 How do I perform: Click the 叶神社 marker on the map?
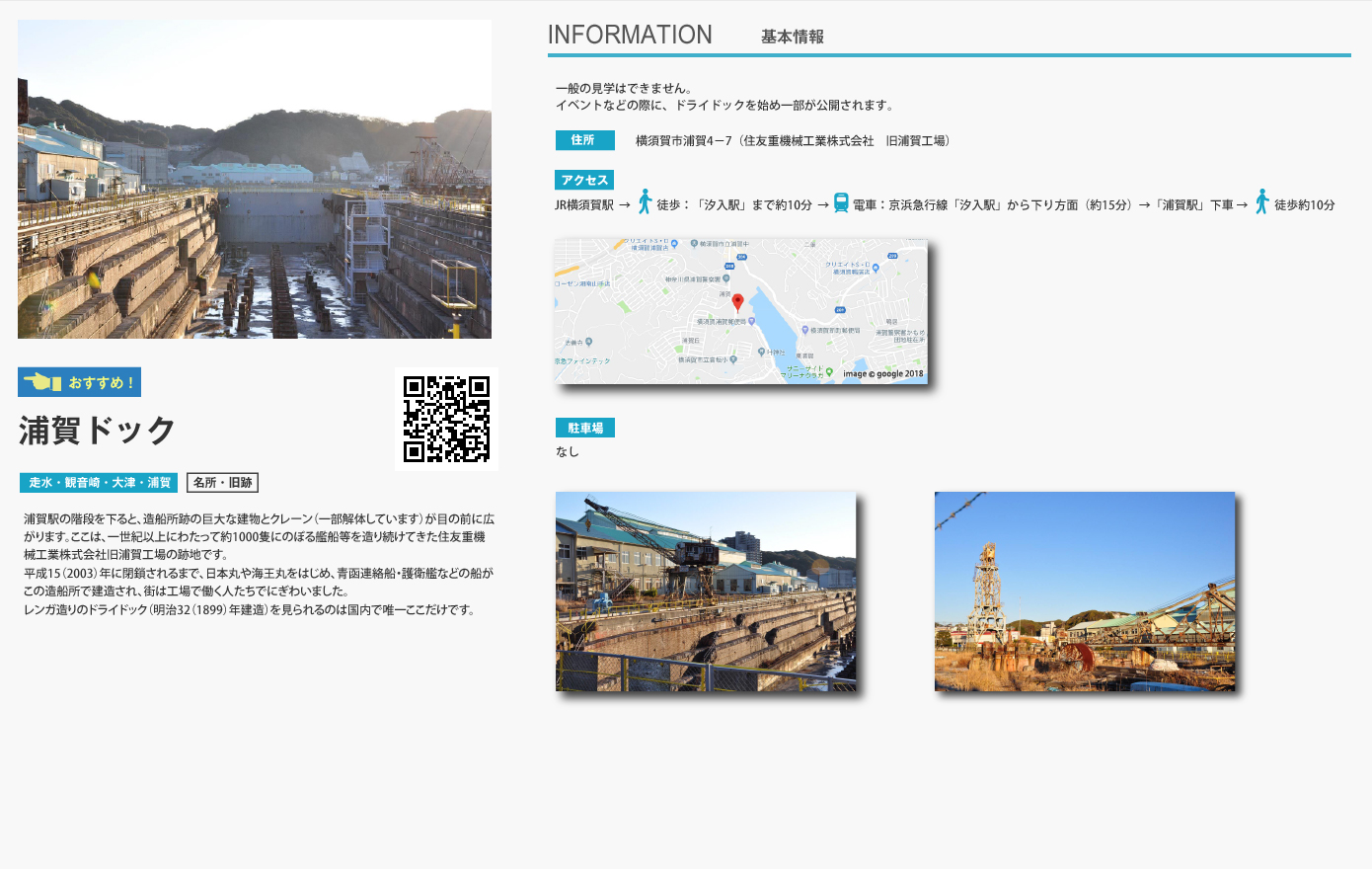761,352
